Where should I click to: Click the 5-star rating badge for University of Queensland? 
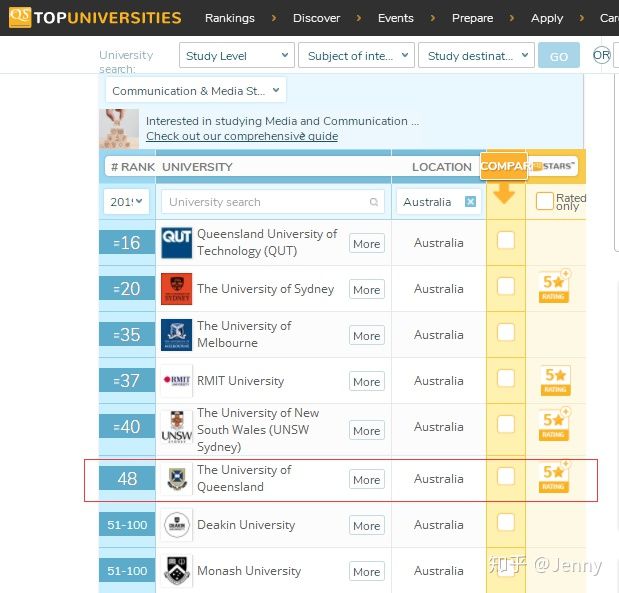[x=554, y=477]
